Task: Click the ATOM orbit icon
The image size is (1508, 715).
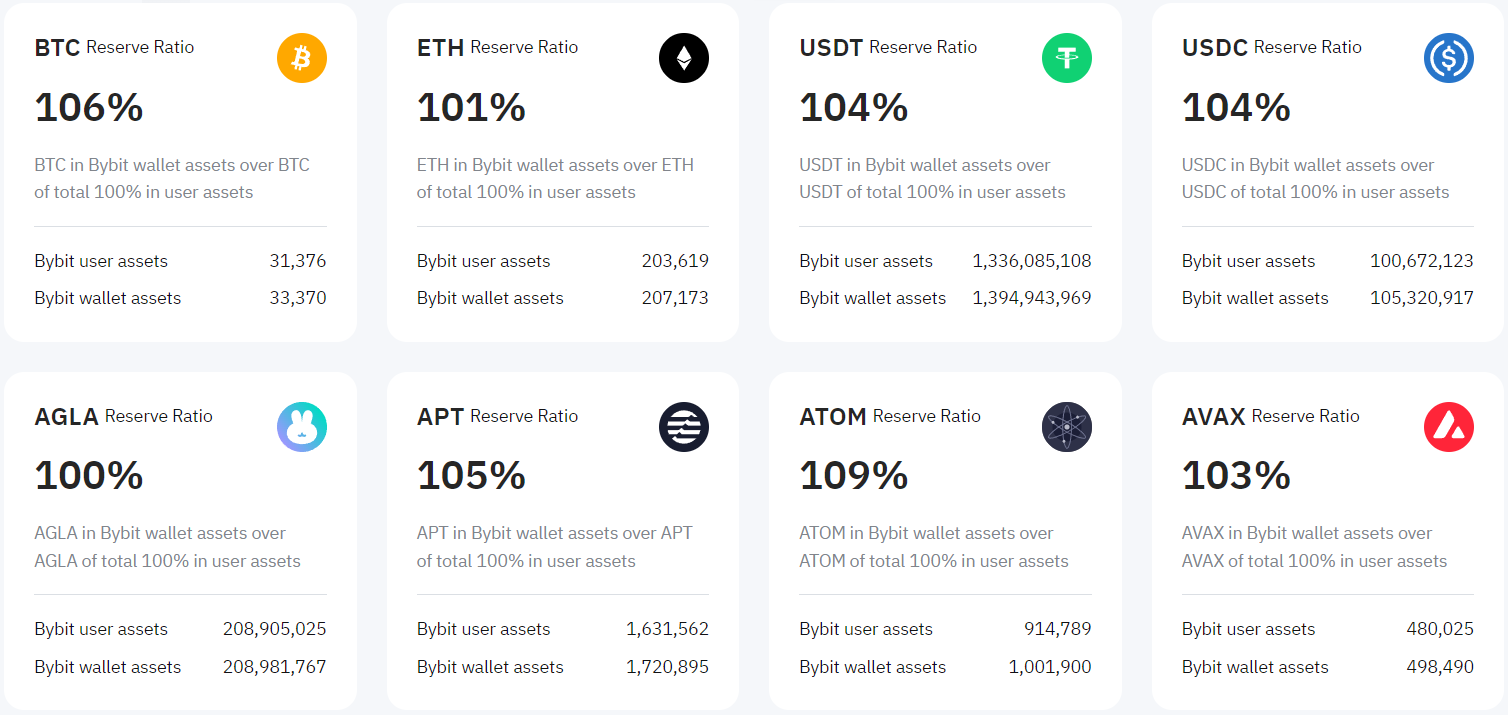Action: click(x=1067, y=427)
